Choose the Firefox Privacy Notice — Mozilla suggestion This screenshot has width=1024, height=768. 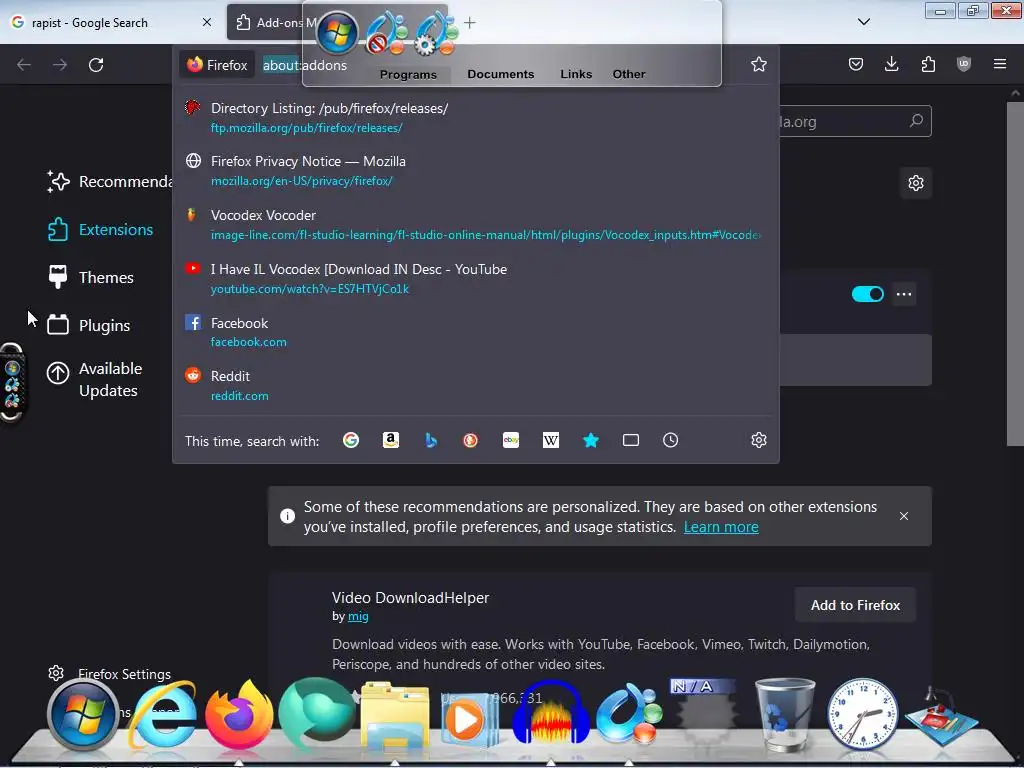(475, 170)
